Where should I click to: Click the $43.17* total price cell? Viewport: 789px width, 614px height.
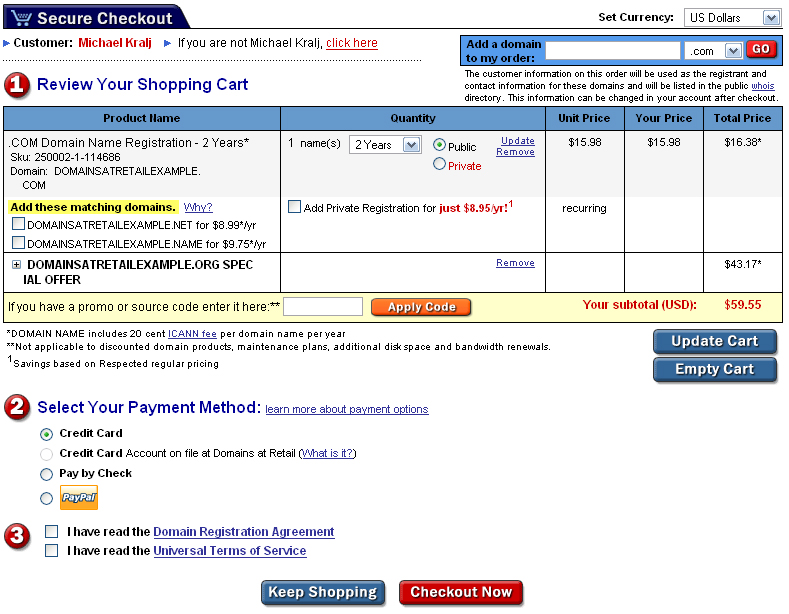click(x=743, y=264)
